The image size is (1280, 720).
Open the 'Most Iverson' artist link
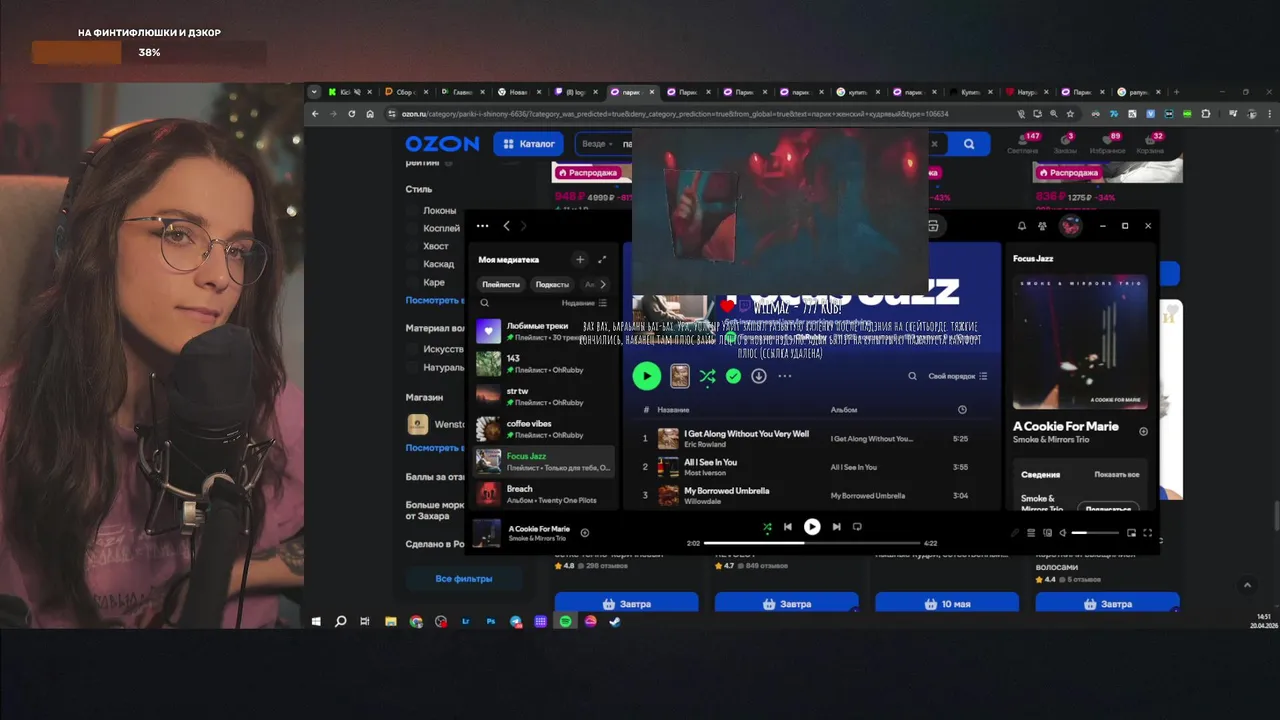pos(705,472)
